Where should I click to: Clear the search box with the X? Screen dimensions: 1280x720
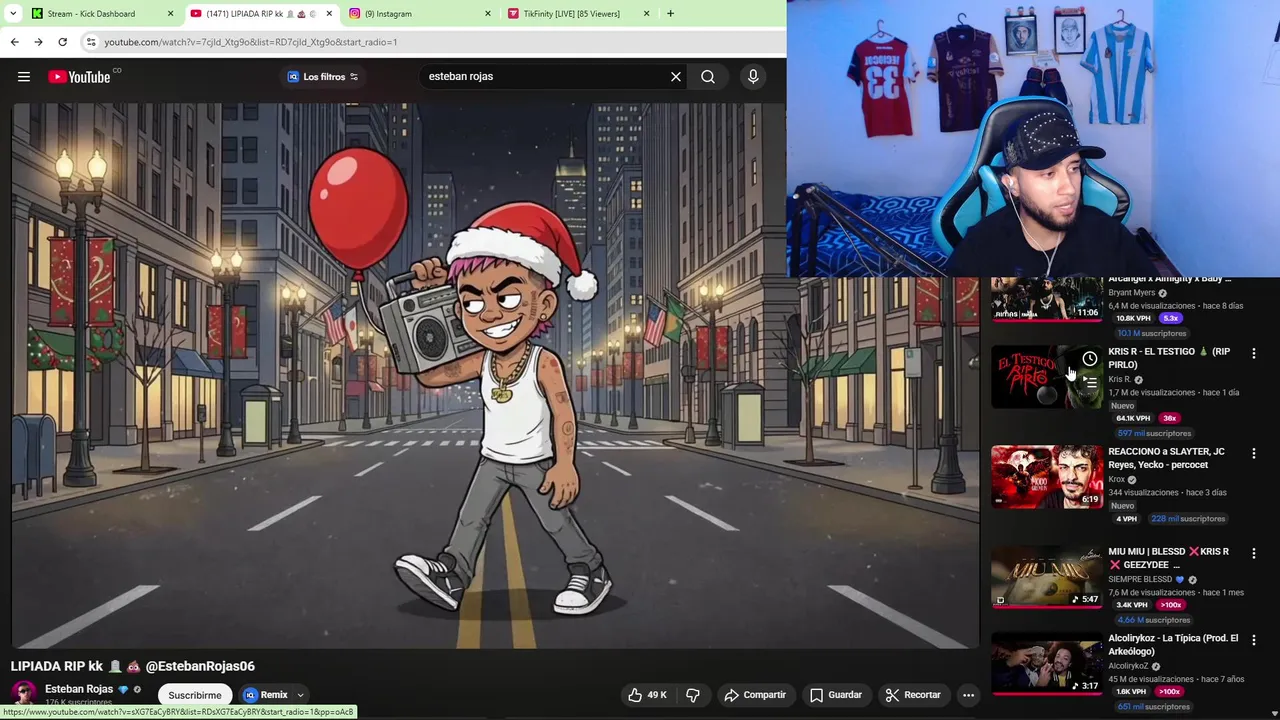coord(676,77)
